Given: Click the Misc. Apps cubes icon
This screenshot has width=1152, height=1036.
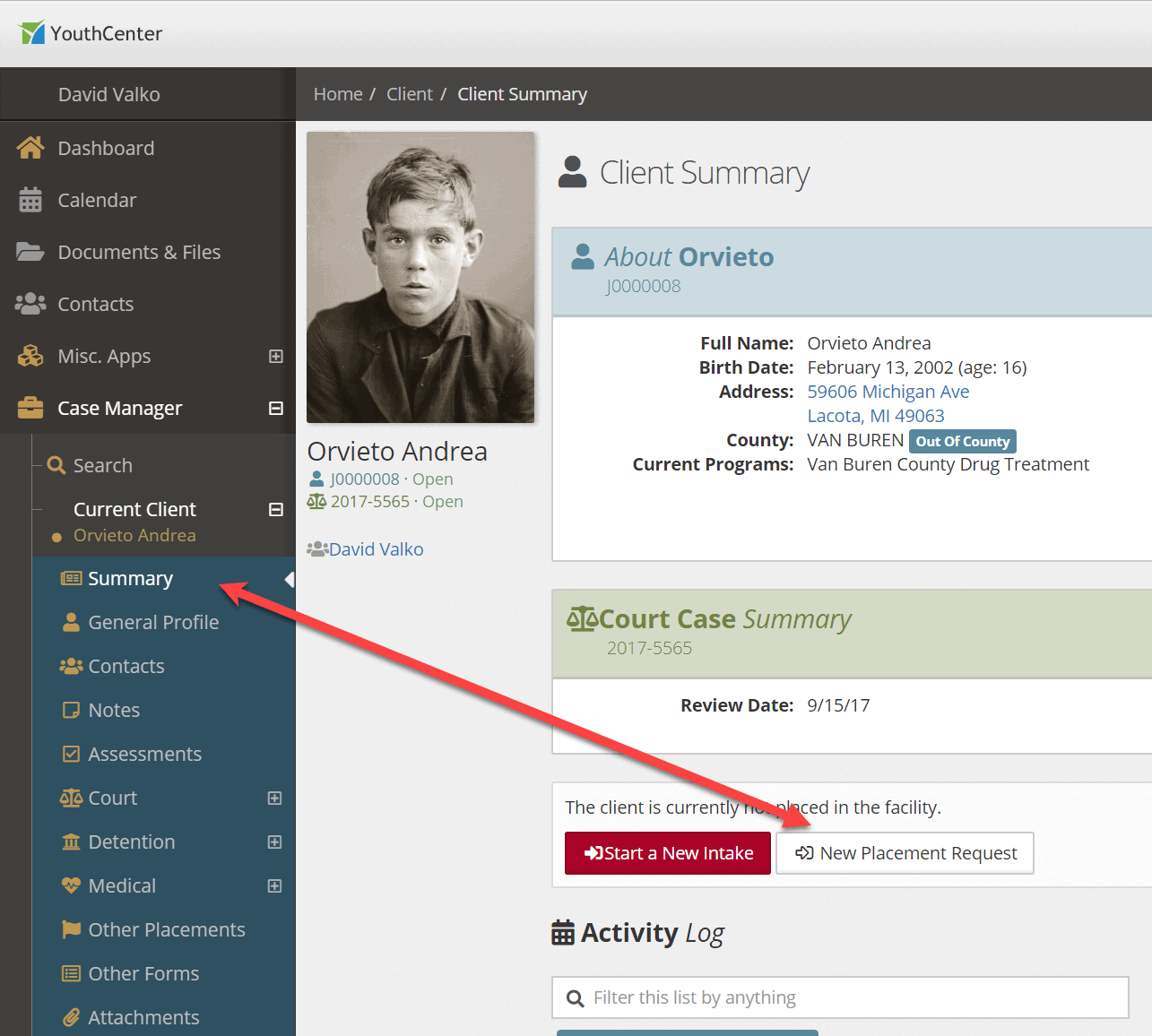Looking at the screenshot, I should (30, 356).
